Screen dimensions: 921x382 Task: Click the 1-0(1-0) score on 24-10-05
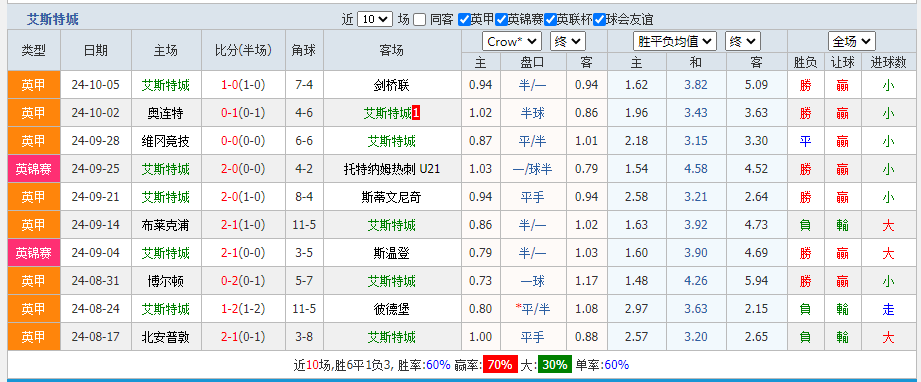pos(243,85)
